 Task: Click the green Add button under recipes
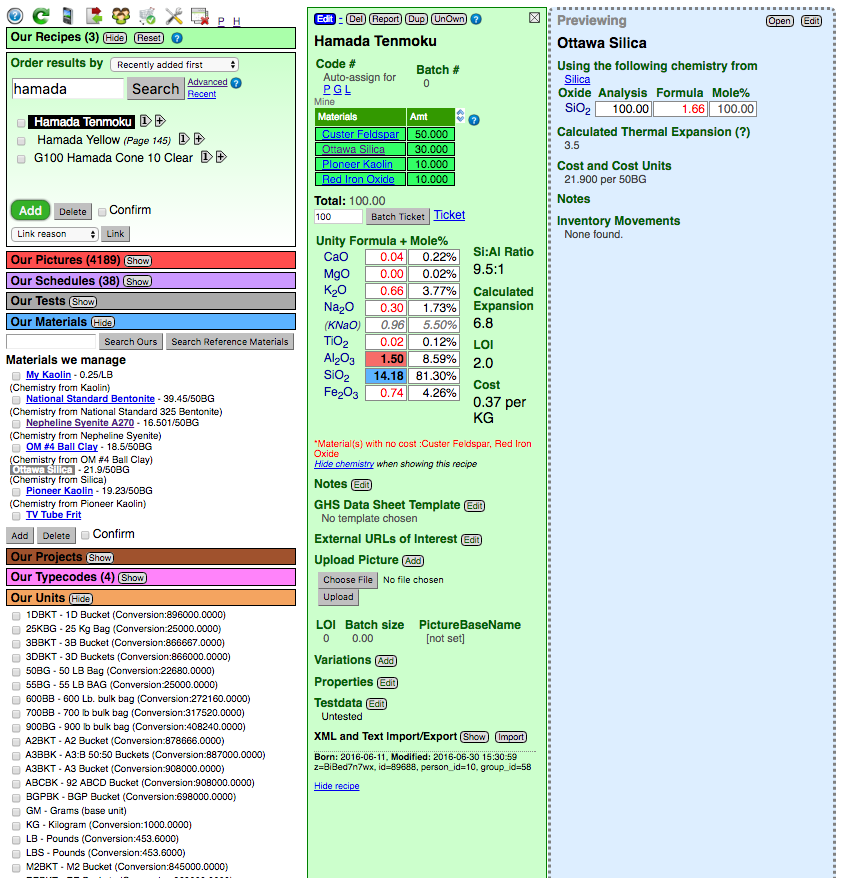point(30,211)
